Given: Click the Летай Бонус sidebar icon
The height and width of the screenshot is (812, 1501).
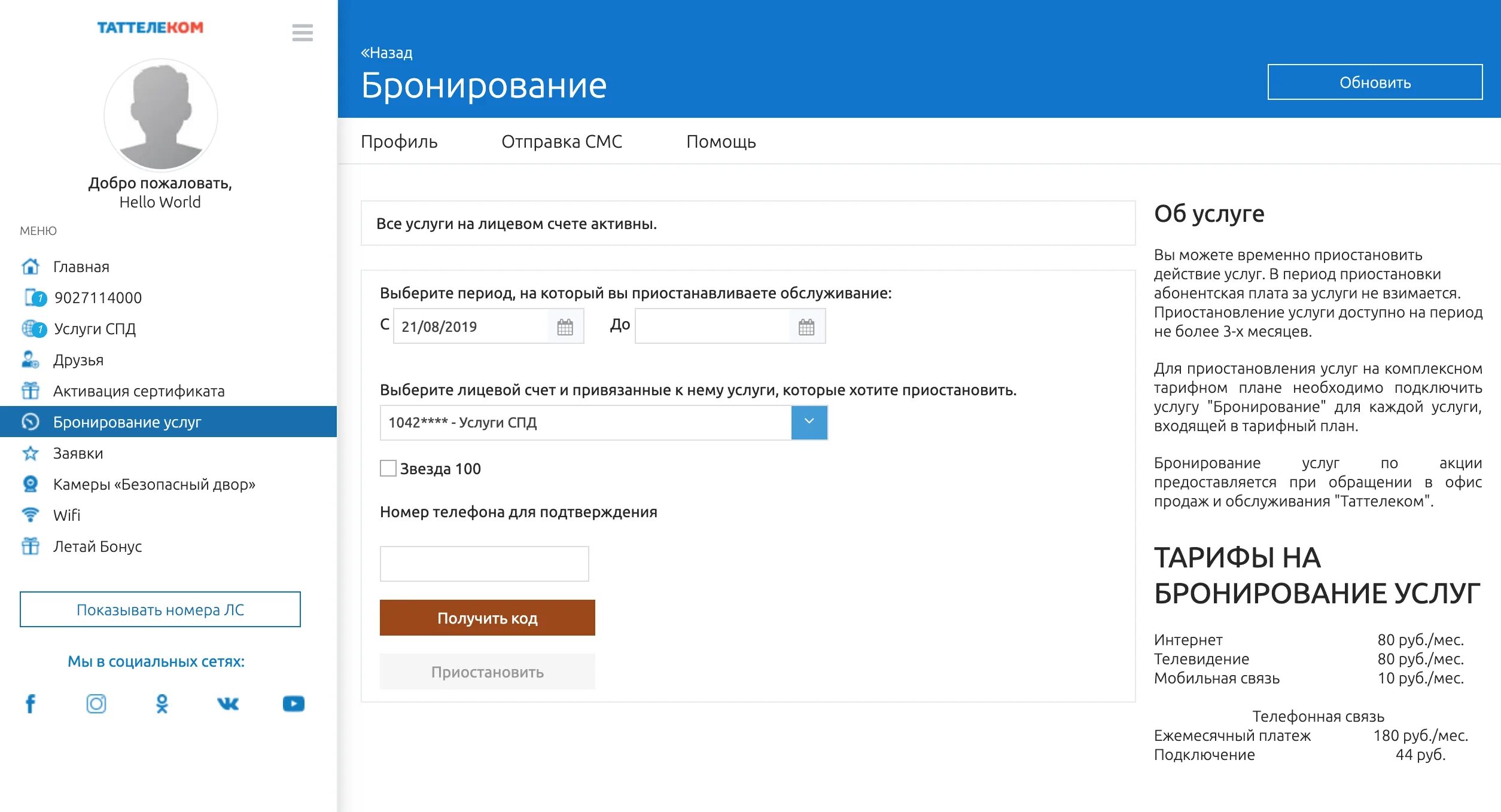Looking at the screenshot, I should click(29, 548).
